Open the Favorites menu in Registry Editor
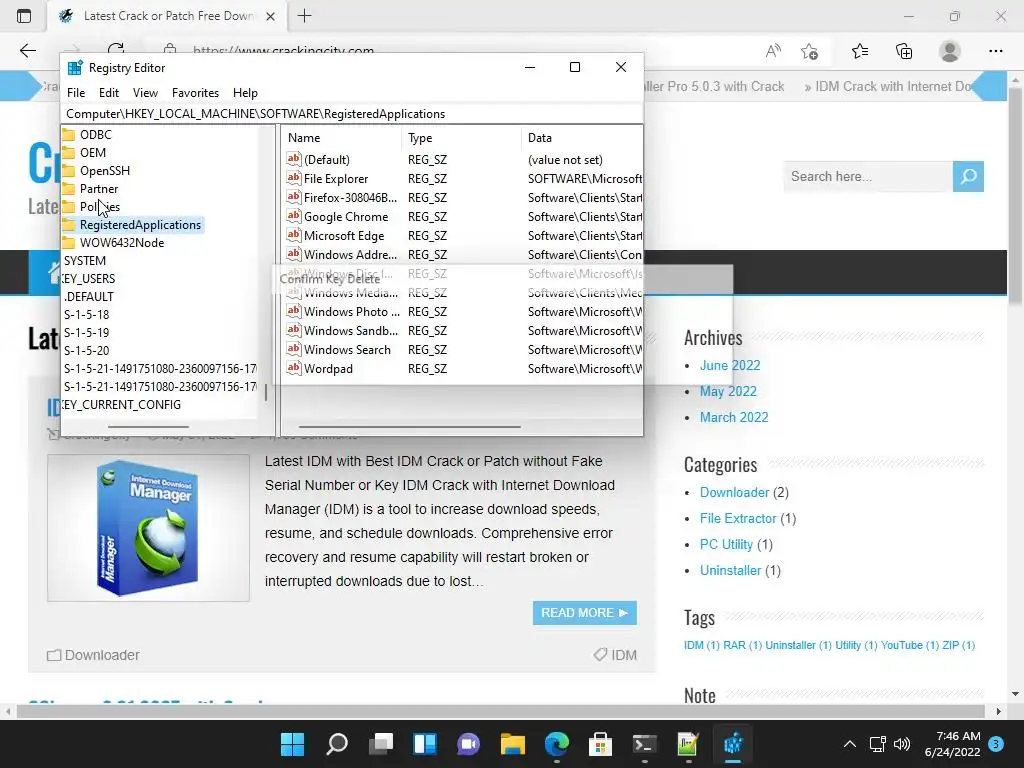 195,93
